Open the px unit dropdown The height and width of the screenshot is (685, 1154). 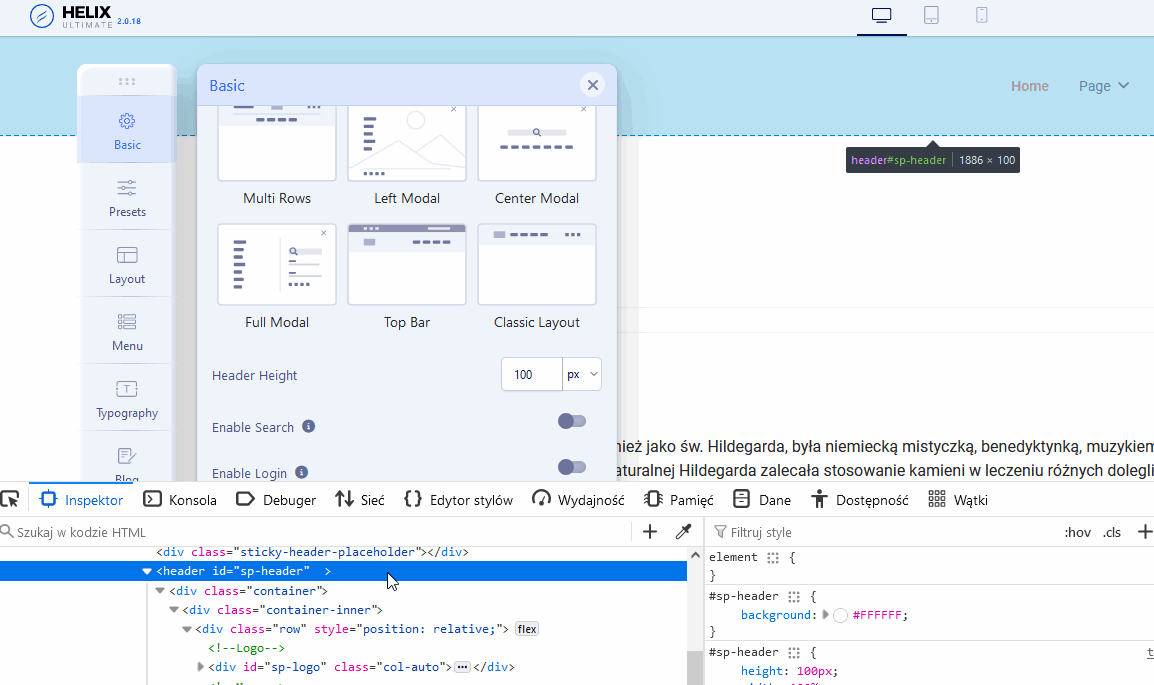pos(582,375)
